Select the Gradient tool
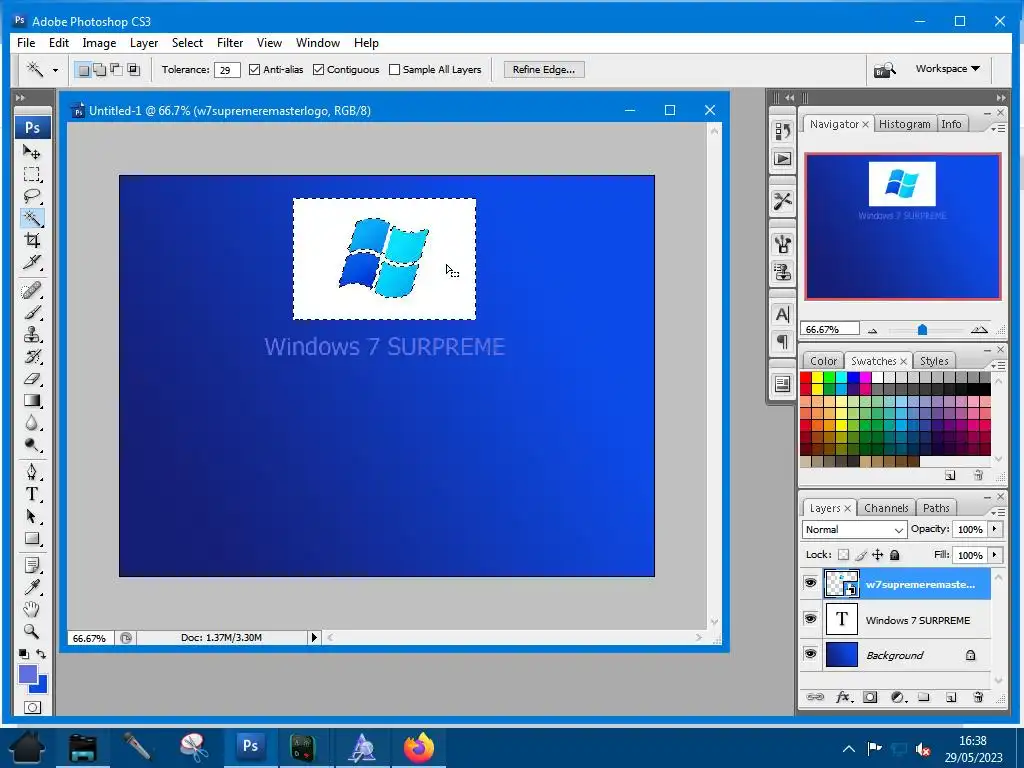 31,400
